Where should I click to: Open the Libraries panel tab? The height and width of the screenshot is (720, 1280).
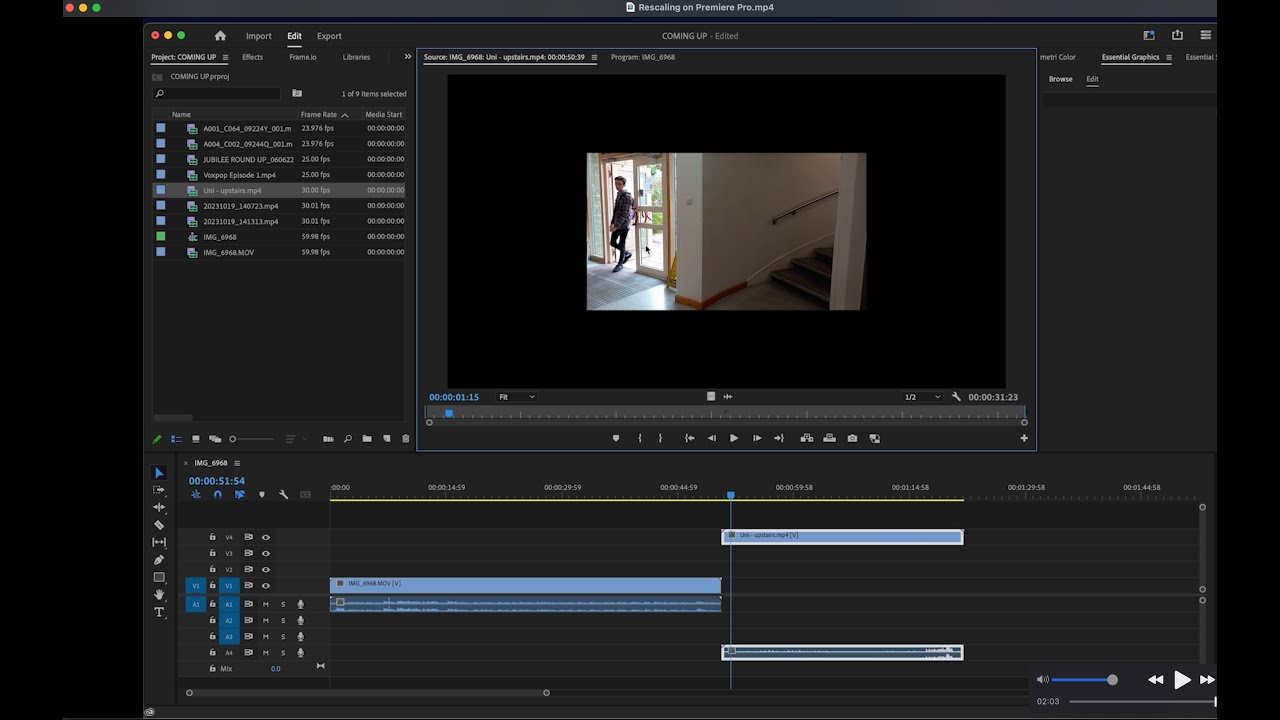tap(356, 57)
